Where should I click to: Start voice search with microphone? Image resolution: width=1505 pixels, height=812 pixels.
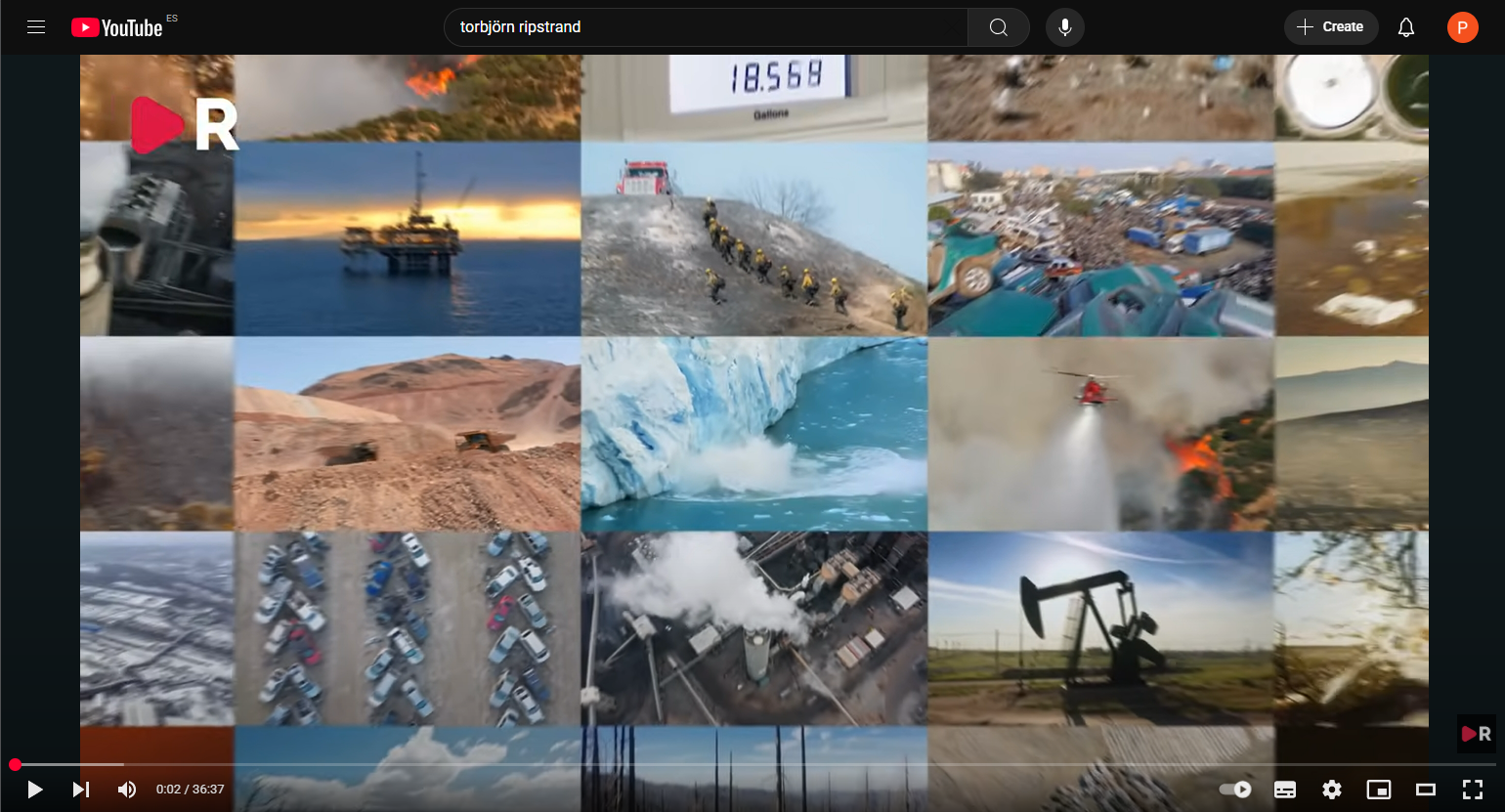click(x=1065, y=27)
